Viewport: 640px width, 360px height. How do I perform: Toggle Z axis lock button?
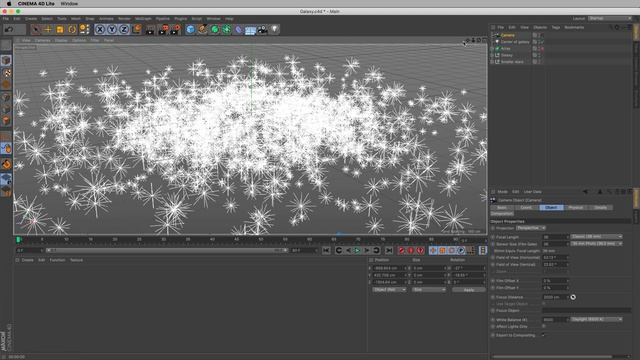124,29
